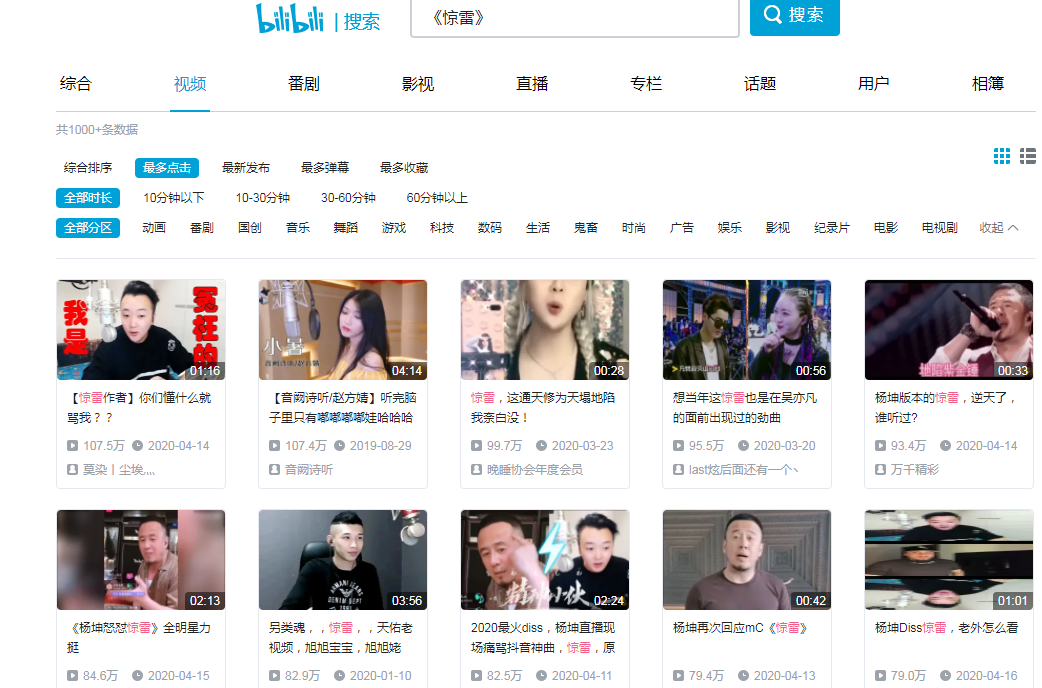Image resolution: width=1042 pixels, height=688 pixels.
Task: Open the 话题 tab
Action: (x=760, y=84)
